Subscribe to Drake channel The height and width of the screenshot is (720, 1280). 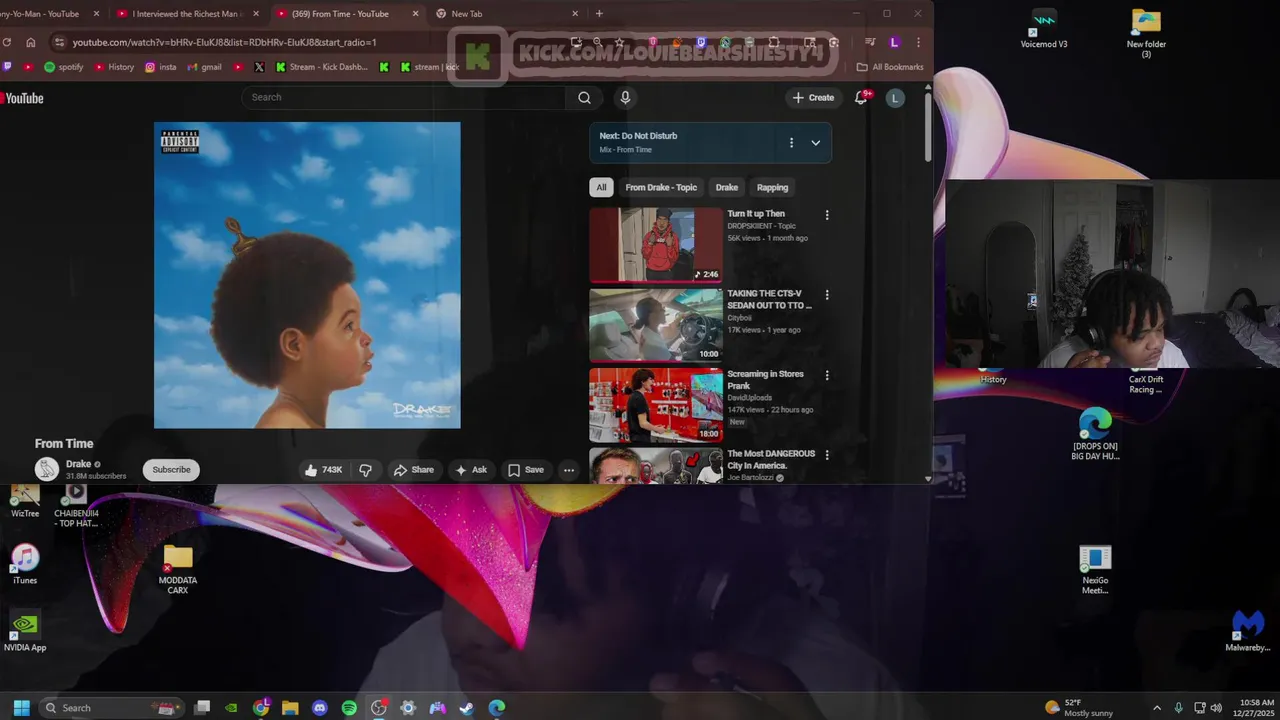point(171,470)
